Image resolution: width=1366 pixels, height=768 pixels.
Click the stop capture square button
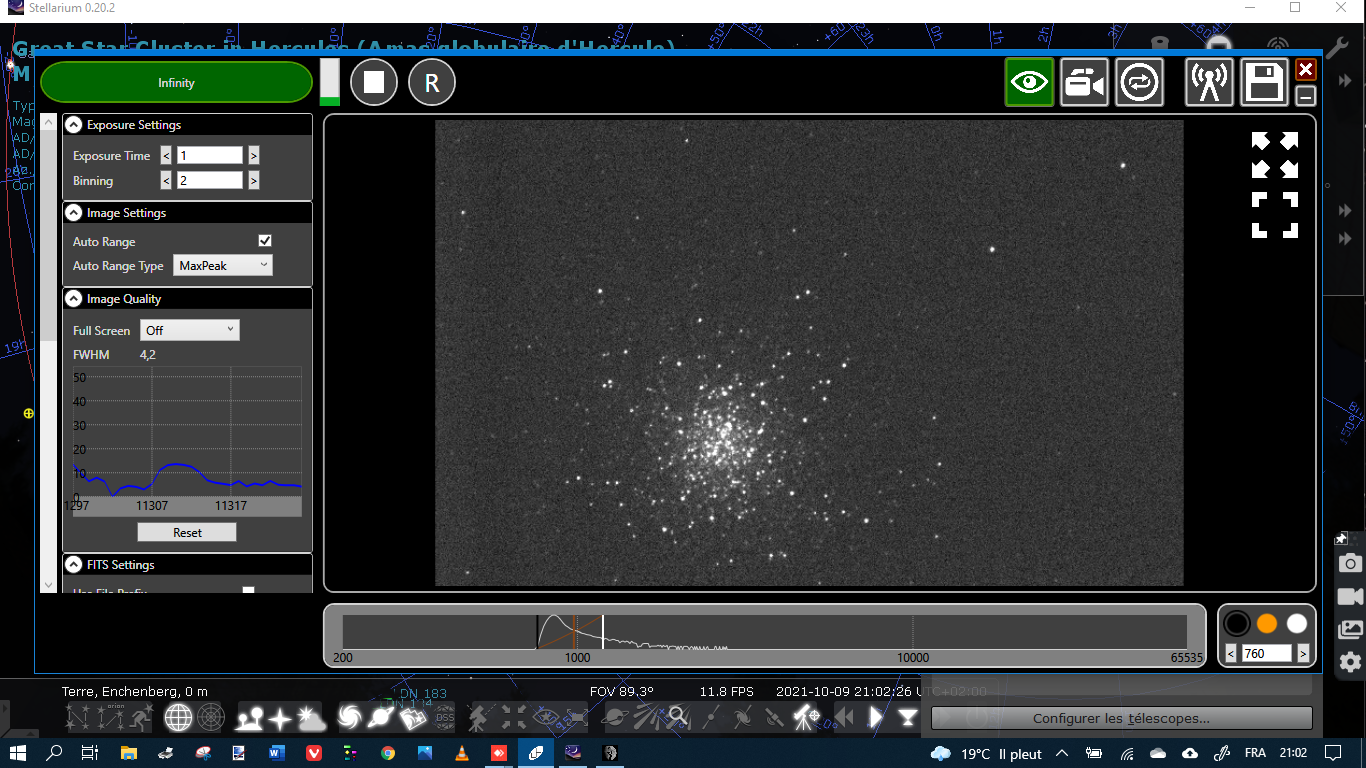(374, 82)
